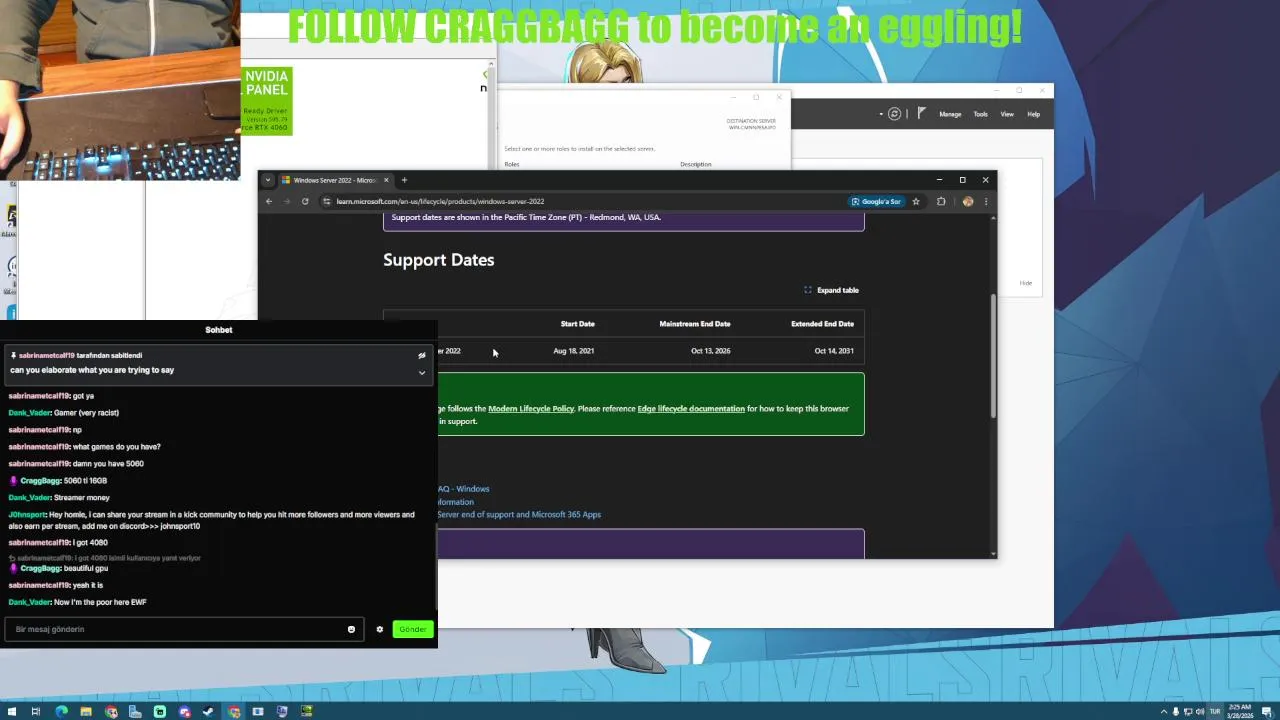Open Server end of support and Microsoft 365 Apps link
Image resolution: width=1280 pixels, height=720 pixels.
519,514
